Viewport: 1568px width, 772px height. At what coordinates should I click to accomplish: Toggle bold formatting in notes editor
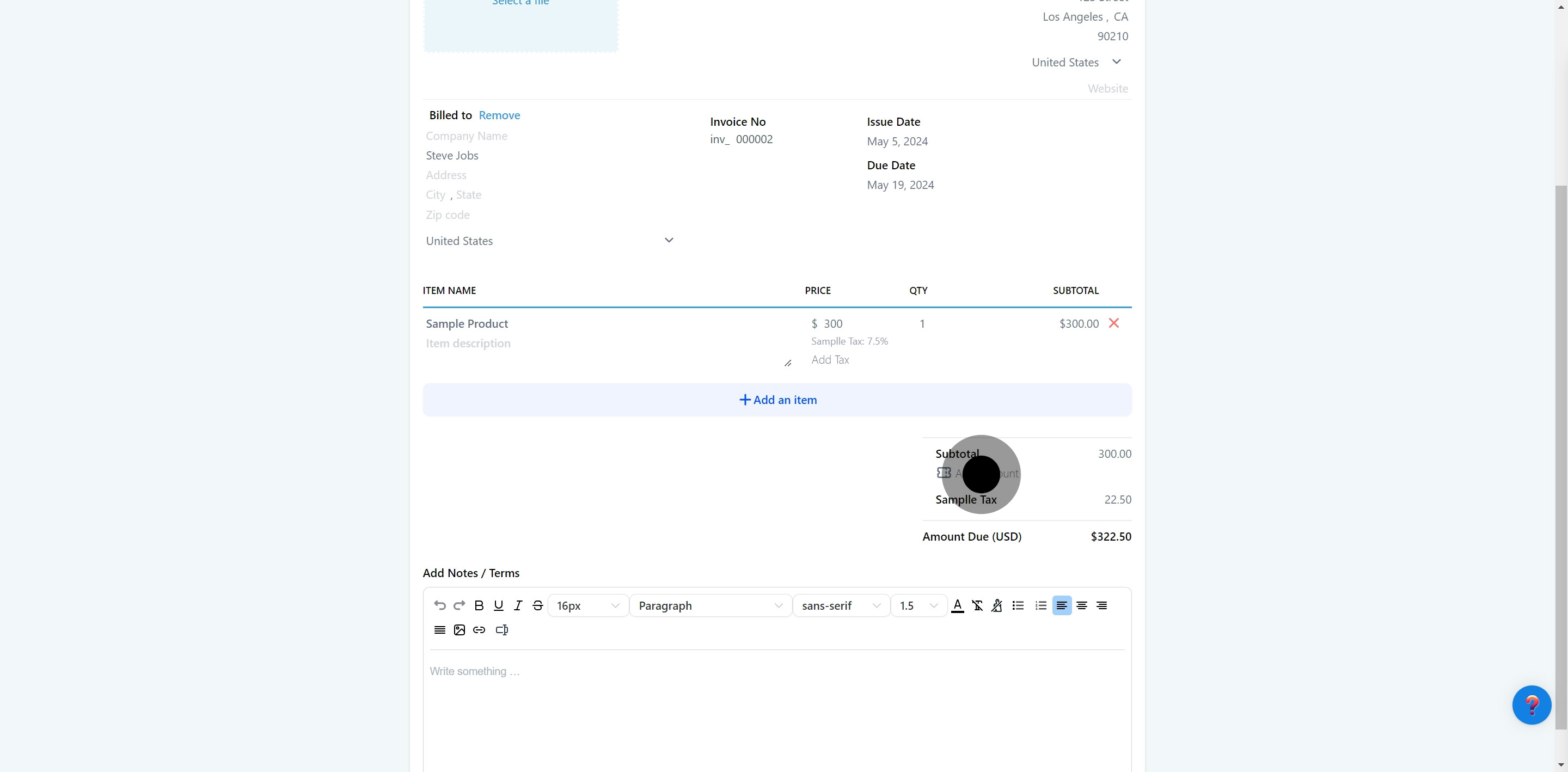tap(479, 605)
